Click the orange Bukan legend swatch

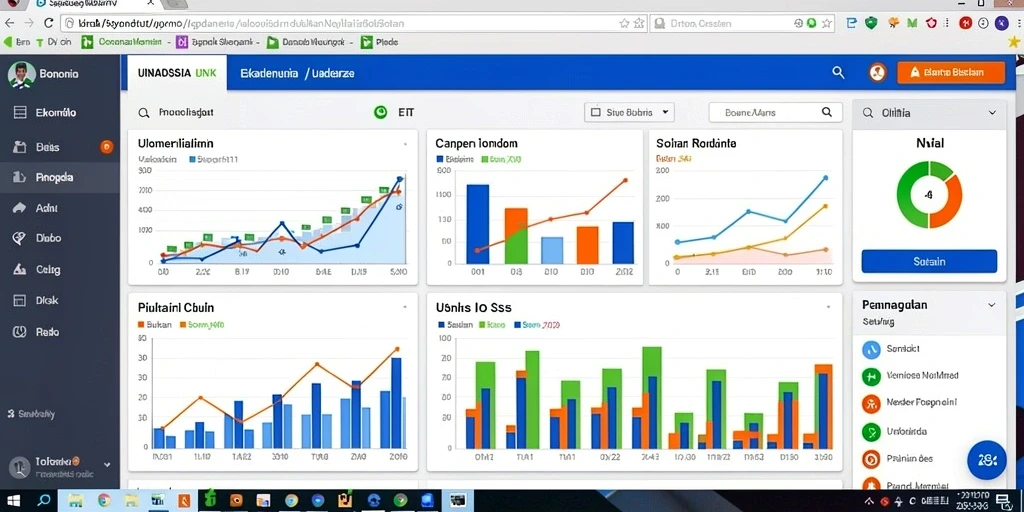(141, 325)
